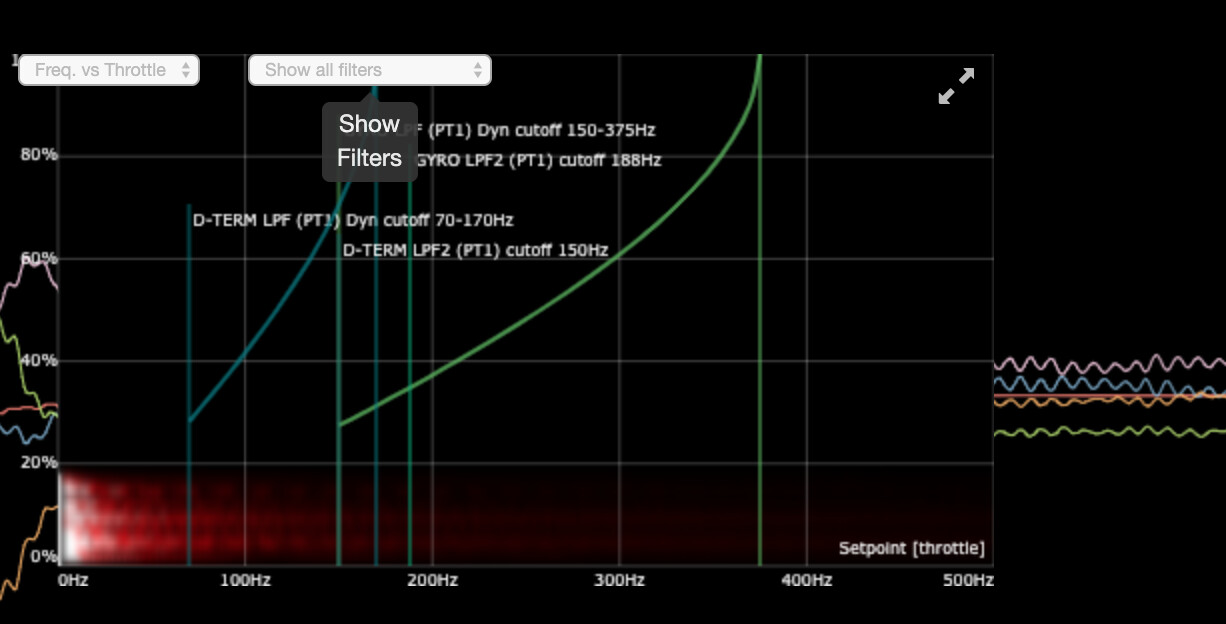Click the Setpoint [throttle] label
Image resolution: width=1226 pixels, height=624 pixels.
click(911, 548)
